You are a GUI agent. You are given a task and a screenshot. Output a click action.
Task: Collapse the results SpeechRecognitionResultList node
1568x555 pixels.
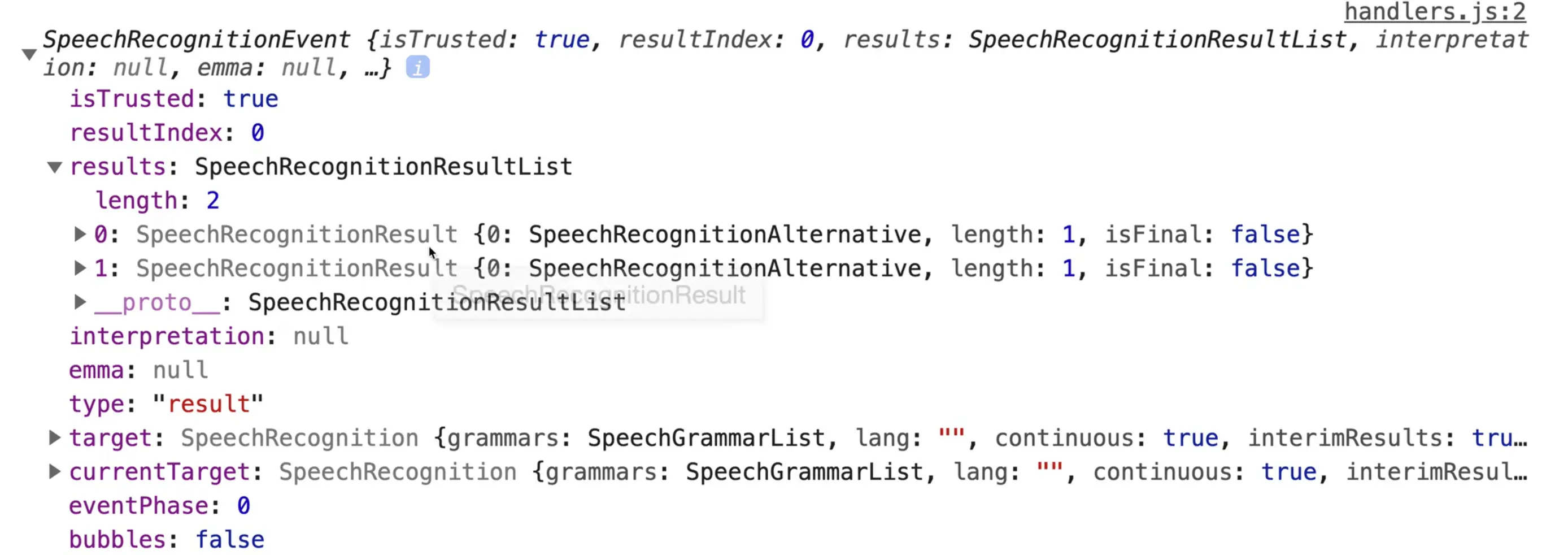(x=55, y=167)
